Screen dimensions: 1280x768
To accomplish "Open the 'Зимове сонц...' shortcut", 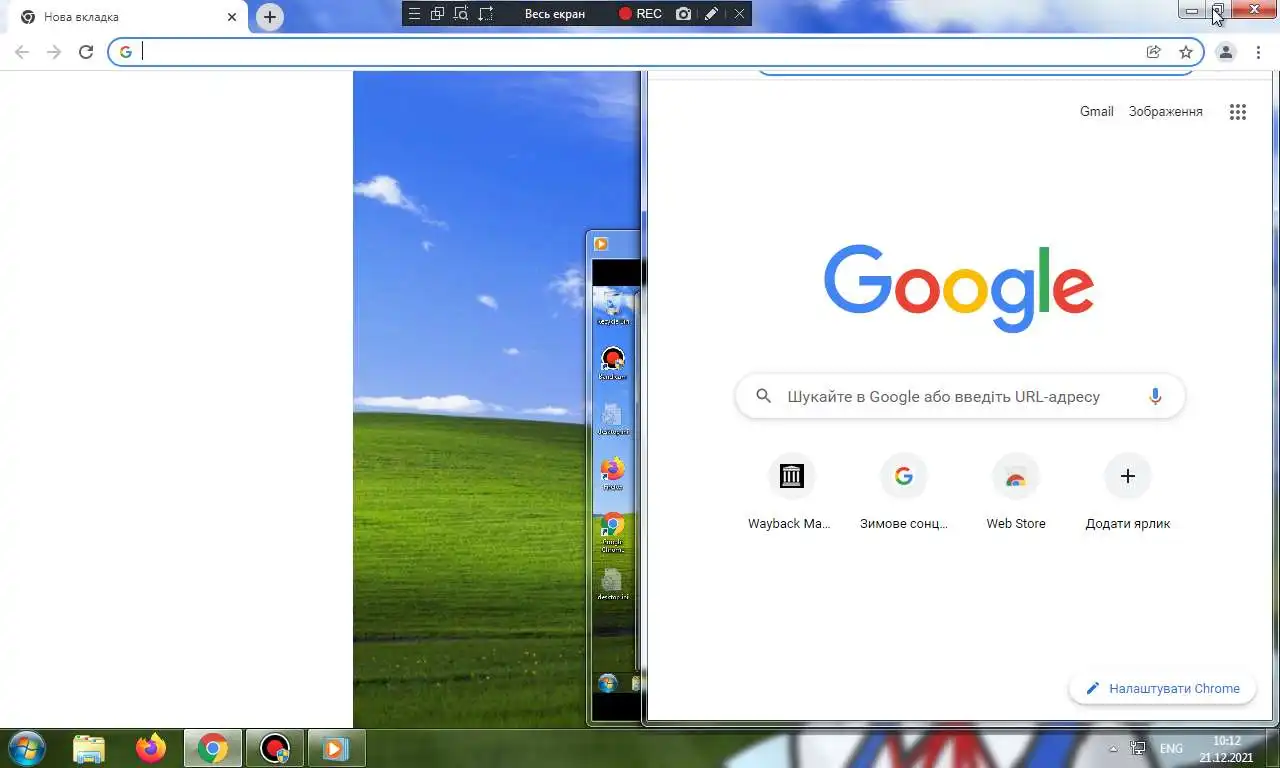I will pyautogui.click(x=904, y=491).
